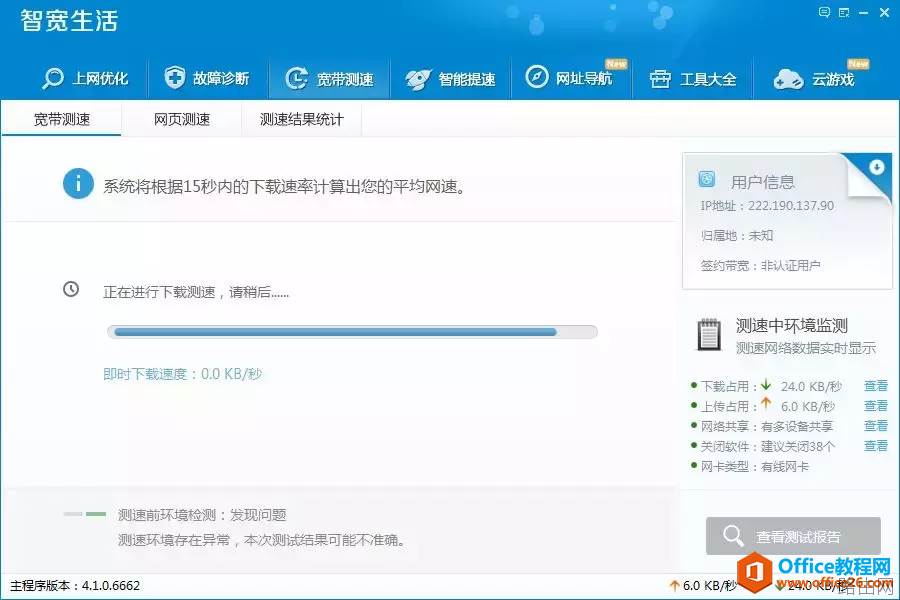900x600 pixels.
Task: Open the 故障诊断 menu label
Action: pos(221,78)
